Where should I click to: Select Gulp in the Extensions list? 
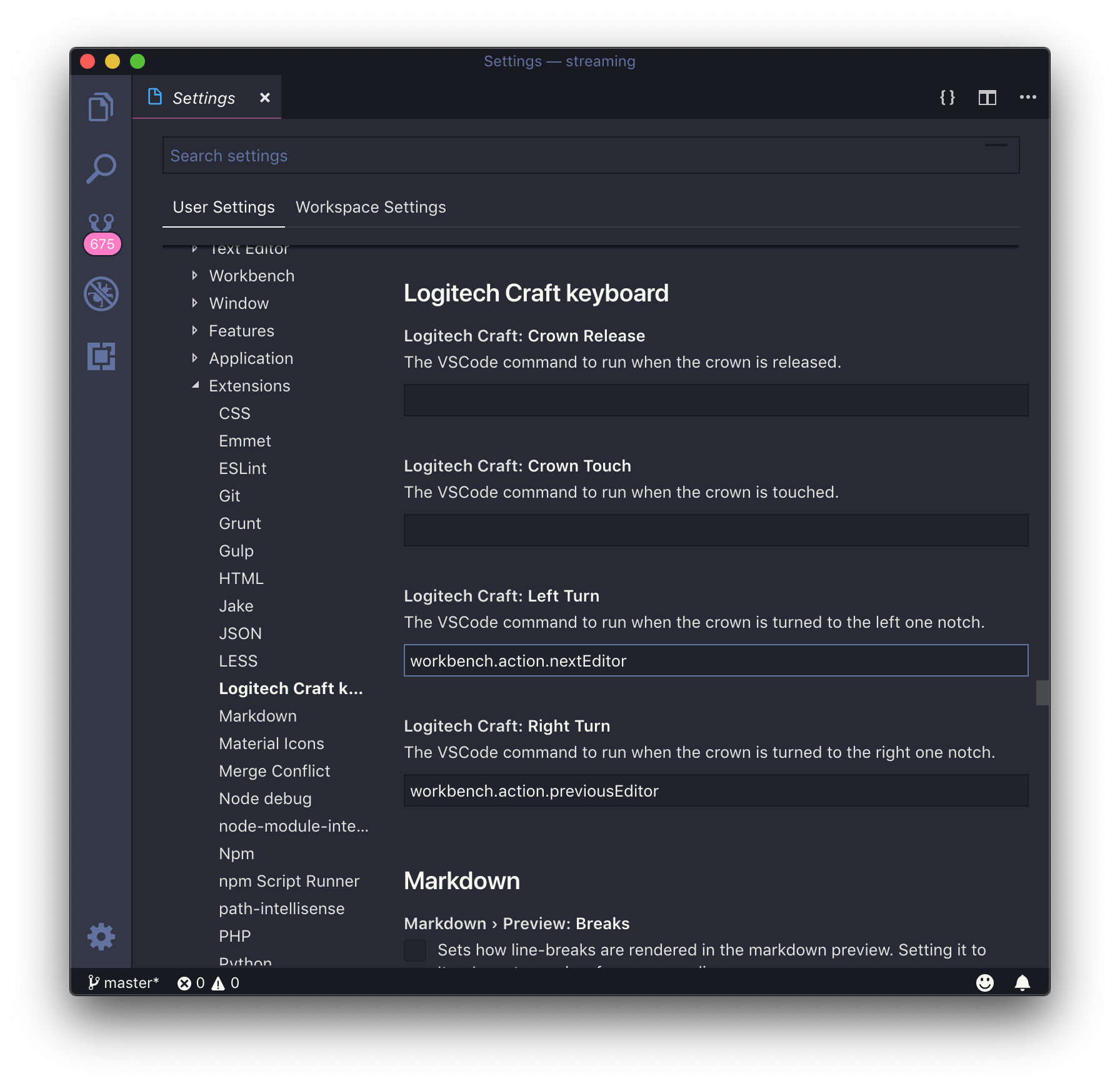coord(236,551)
